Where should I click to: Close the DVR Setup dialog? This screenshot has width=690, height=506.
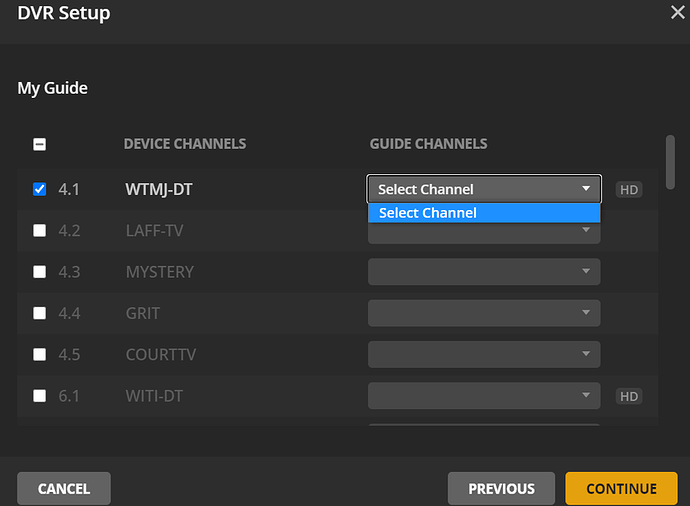click(677, 12)
